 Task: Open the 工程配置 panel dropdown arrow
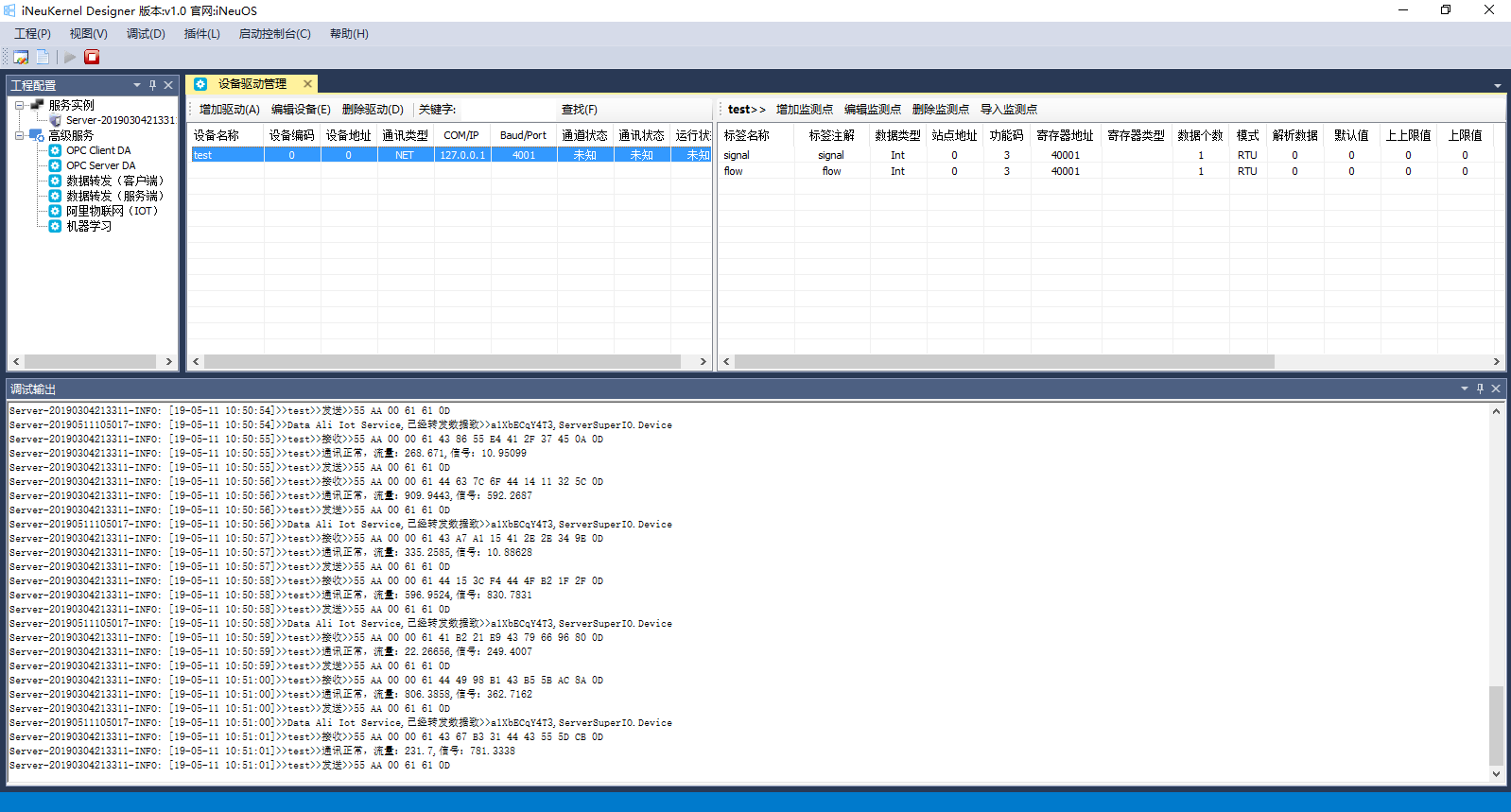(137, 85)
